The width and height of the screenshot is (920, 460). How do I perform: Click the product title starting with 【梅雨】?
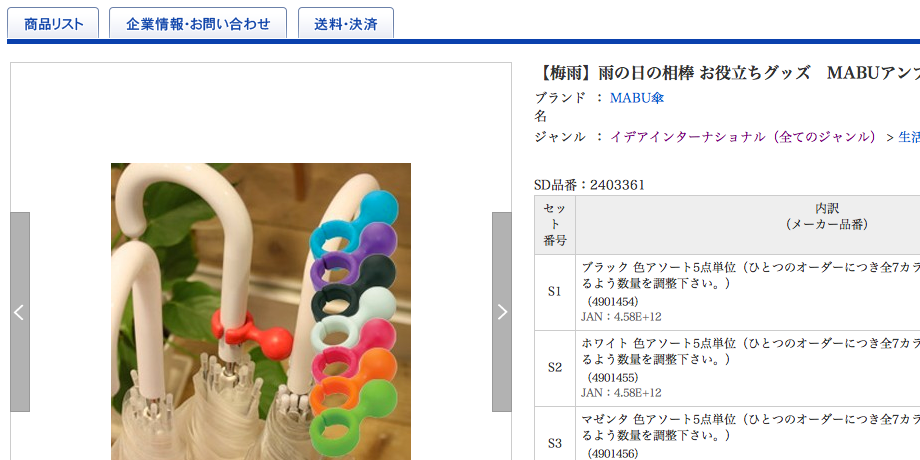(727, 73)
